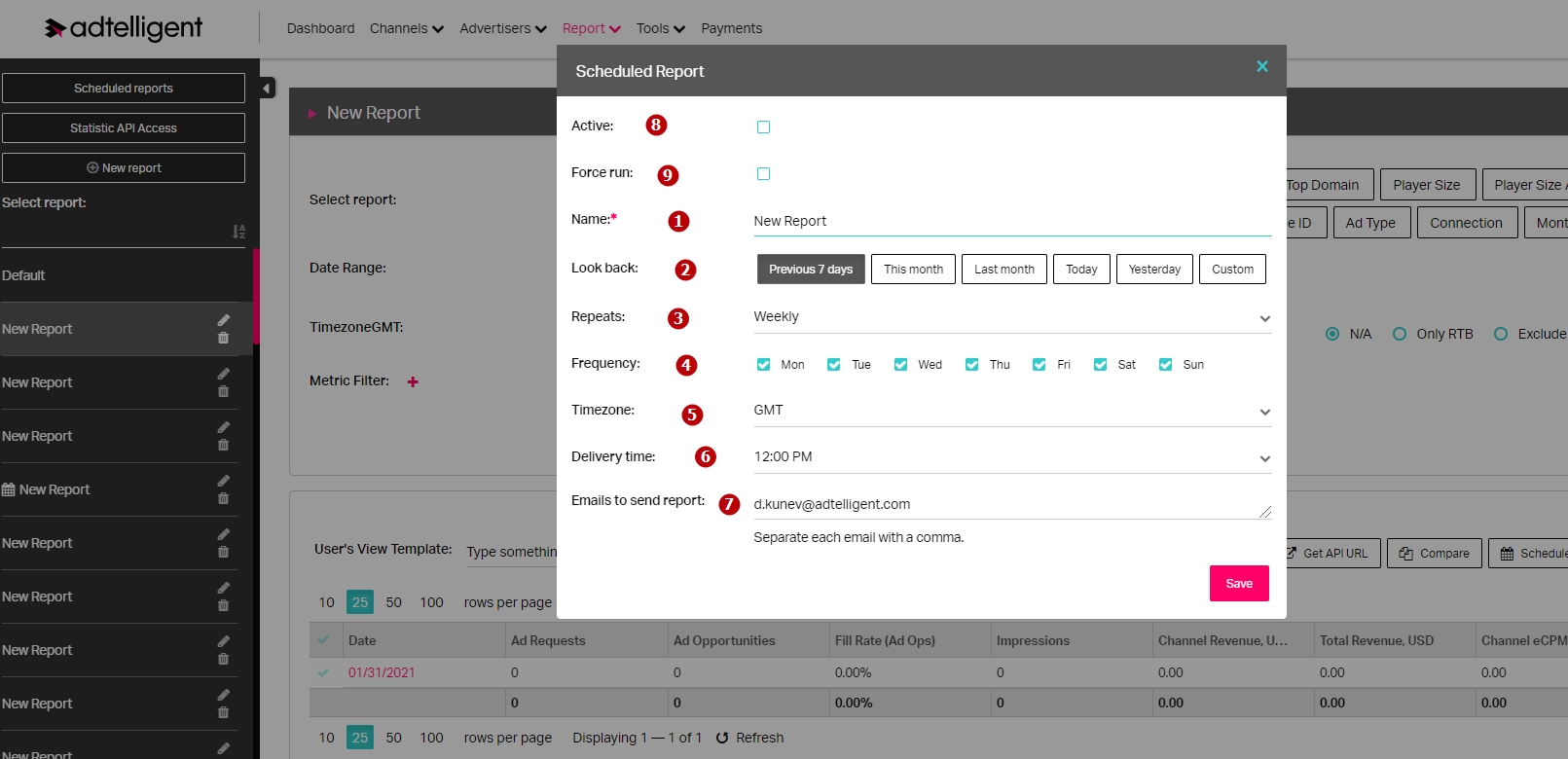Select the Only RTB radio button
This screenshot has width=1568, height=759.
pos(1400,334)
